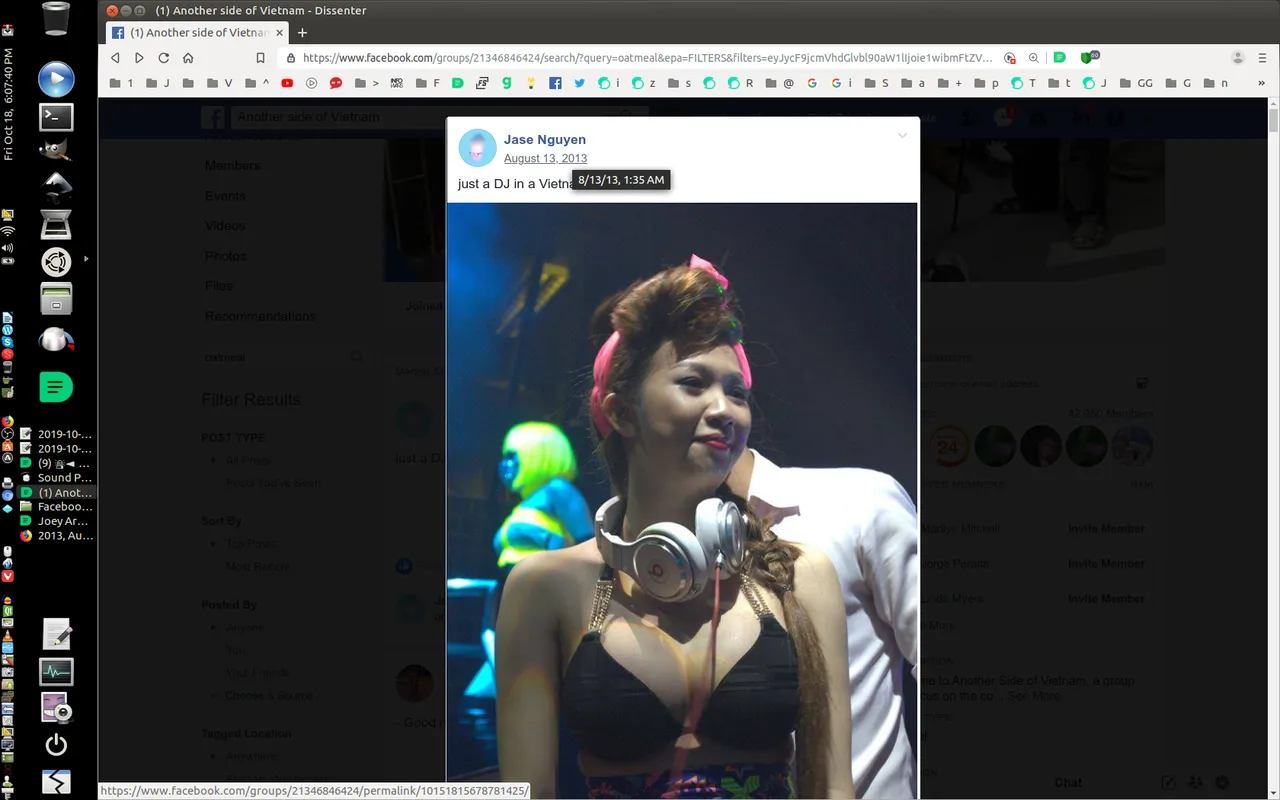
Task: Open the red chat bubble bookmark icon
Action: [x=336, y=83]
